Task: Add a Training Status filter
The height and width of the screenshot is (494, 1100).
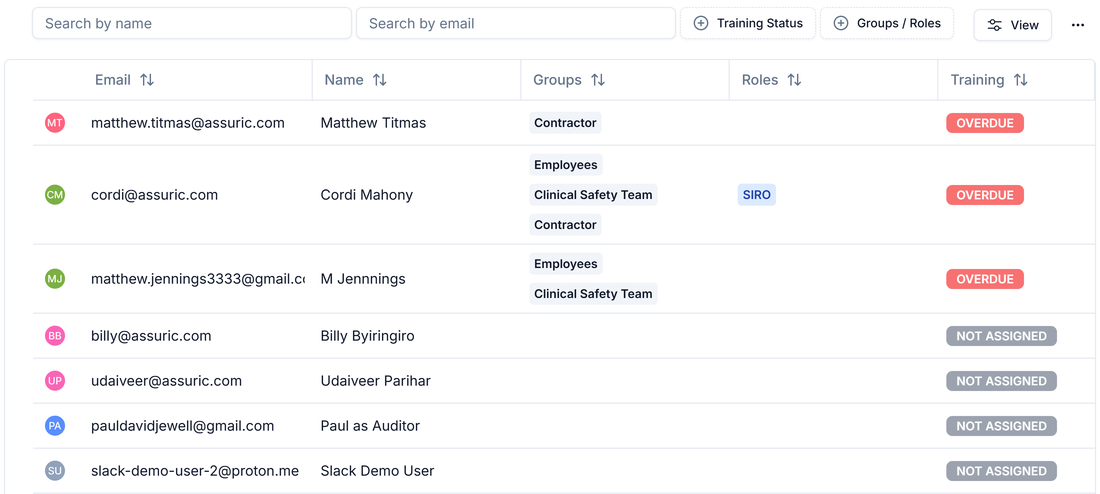Action: click(748, 23)
